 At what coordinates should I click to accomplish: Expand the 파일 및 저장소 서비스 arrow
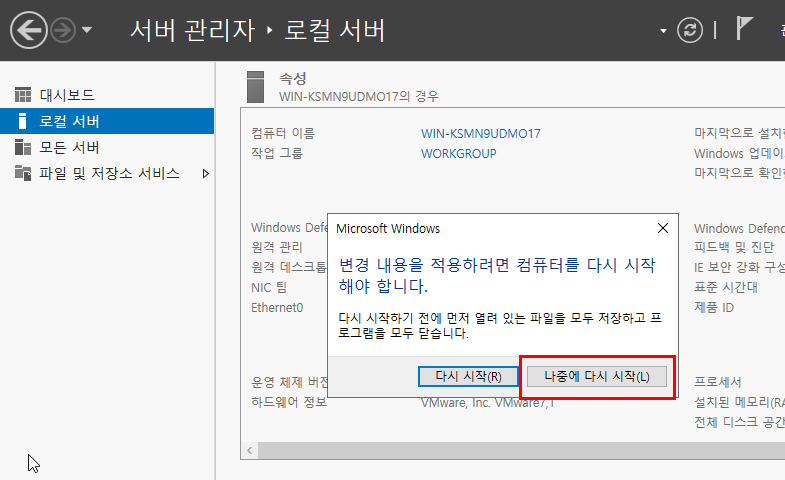[205, 174]
